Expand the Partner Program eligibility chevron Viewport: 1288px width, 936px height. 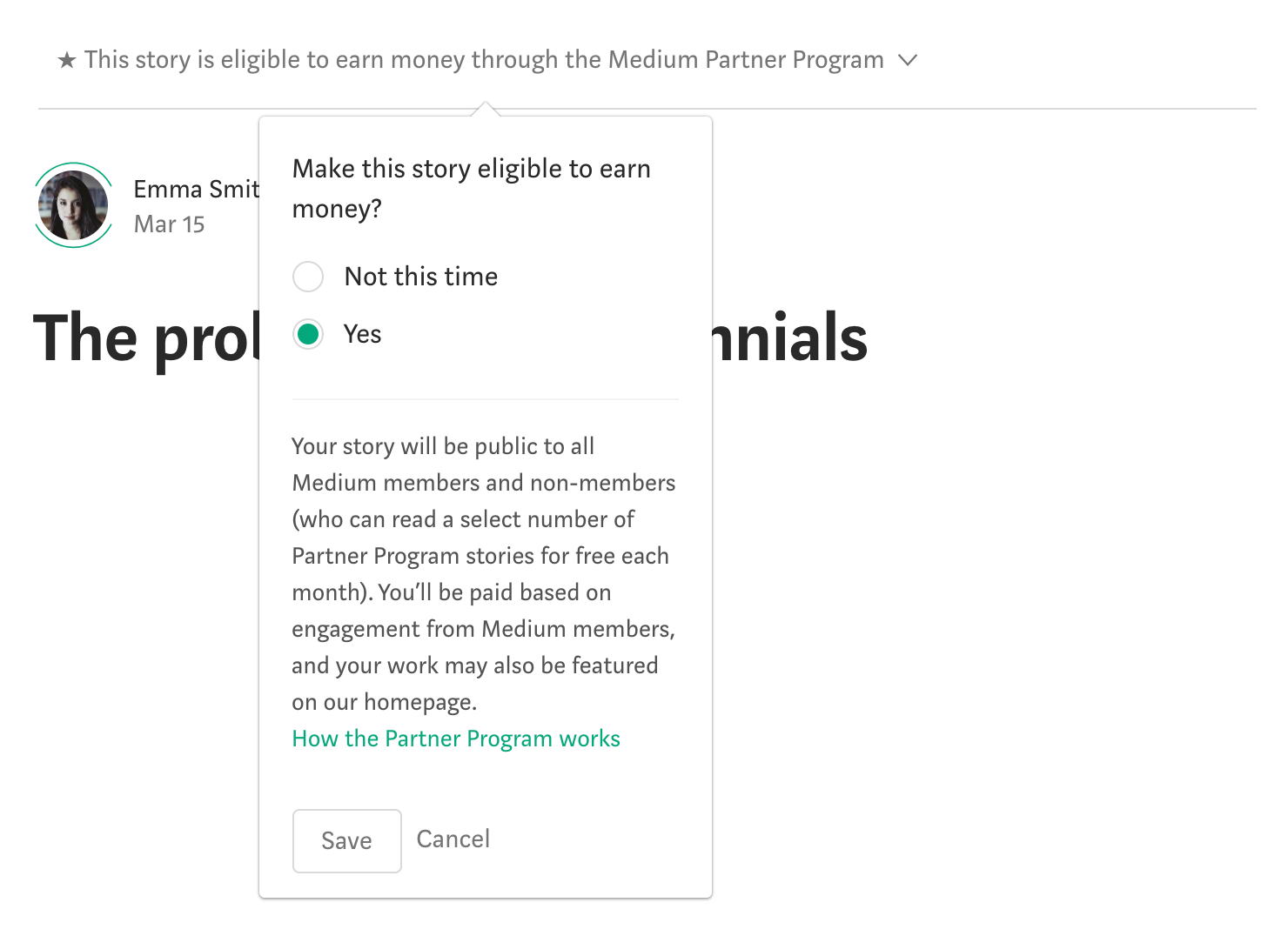click(x=908, y=60)
